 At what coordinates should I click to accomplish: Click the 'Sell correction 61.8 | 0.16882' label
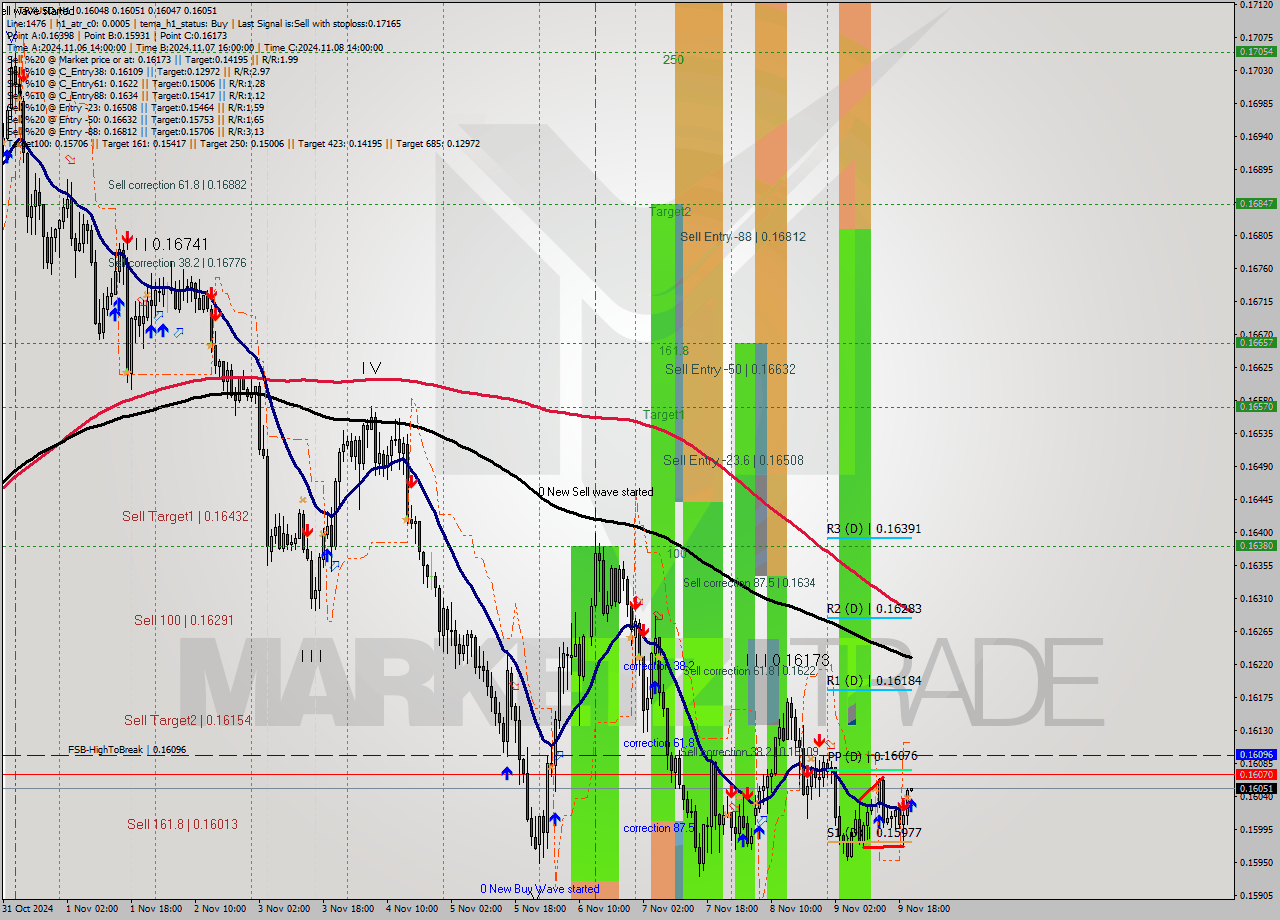(x=177, y=185)
